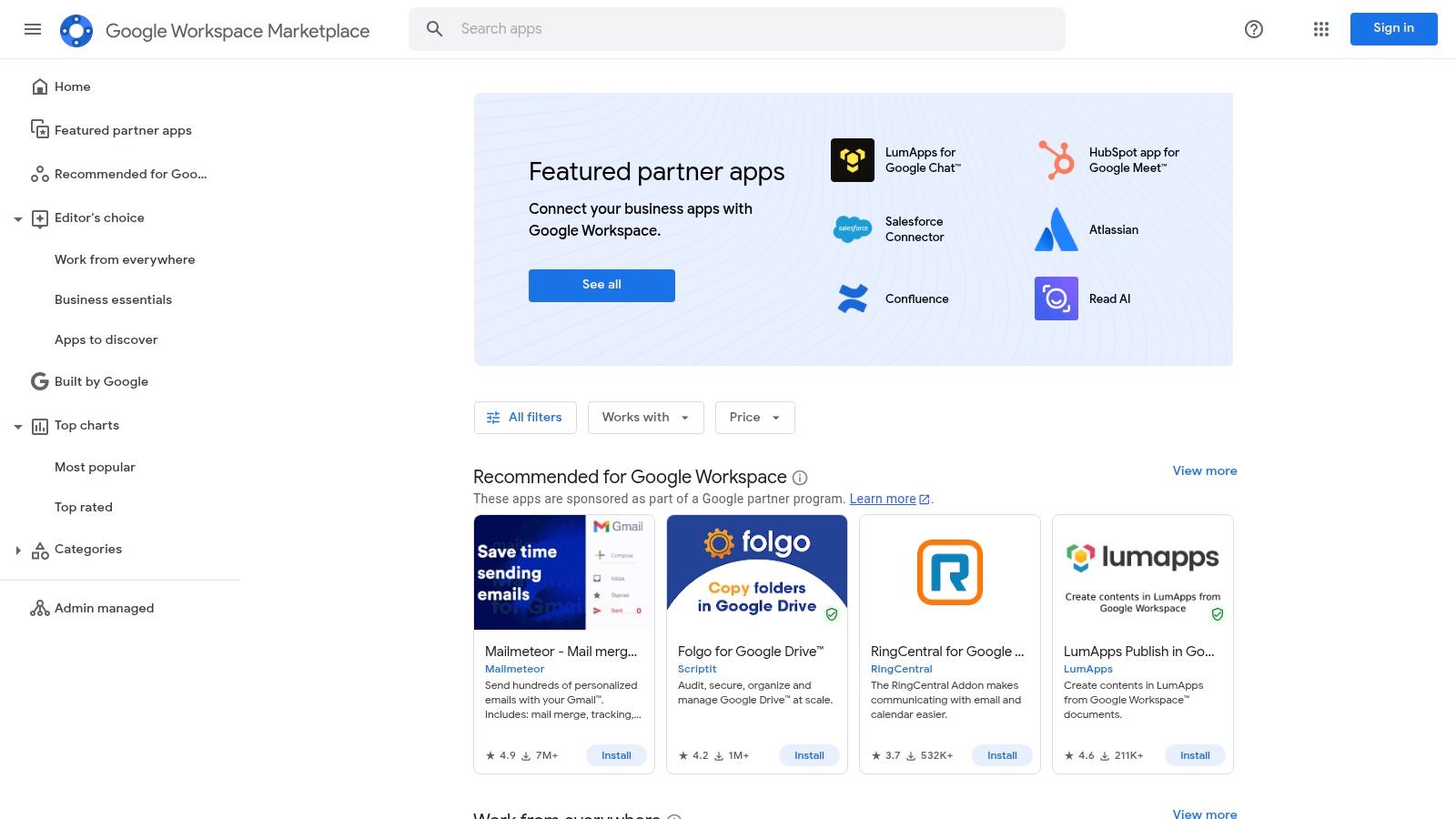Expand the Categories section
Image resolution: width=1456 pixels, height=819 pixels.
[x=18, y=550]
